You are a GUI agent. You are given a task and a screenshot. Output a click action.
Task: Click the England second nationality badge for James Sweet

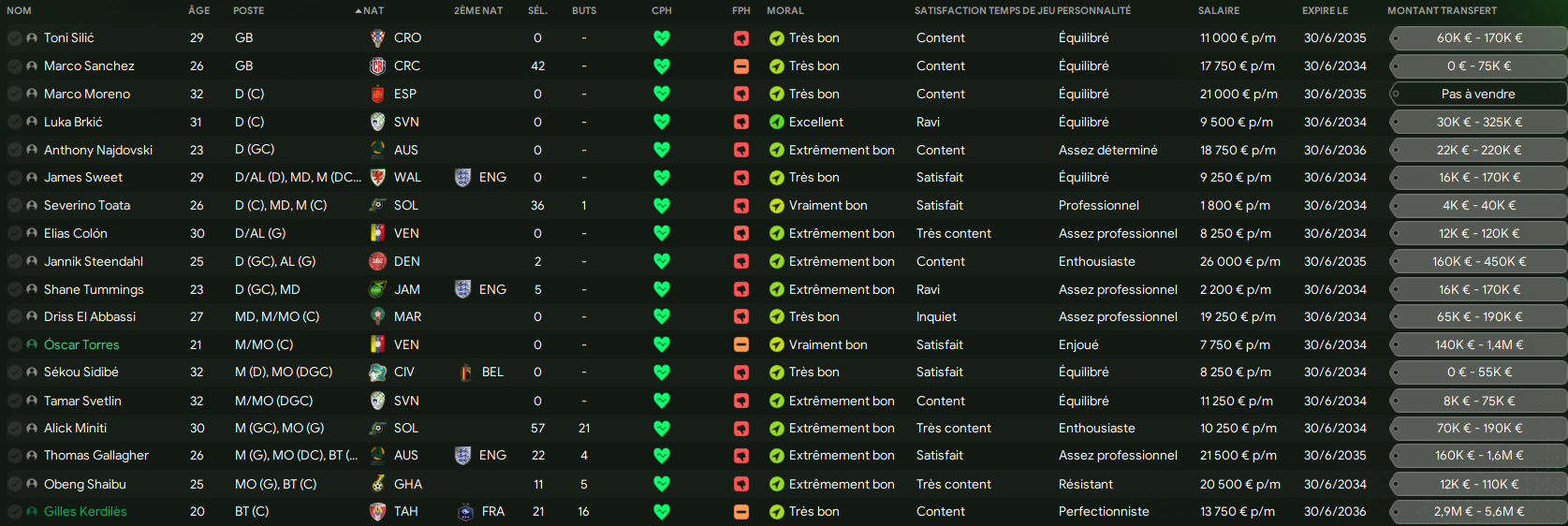(462, 178)
